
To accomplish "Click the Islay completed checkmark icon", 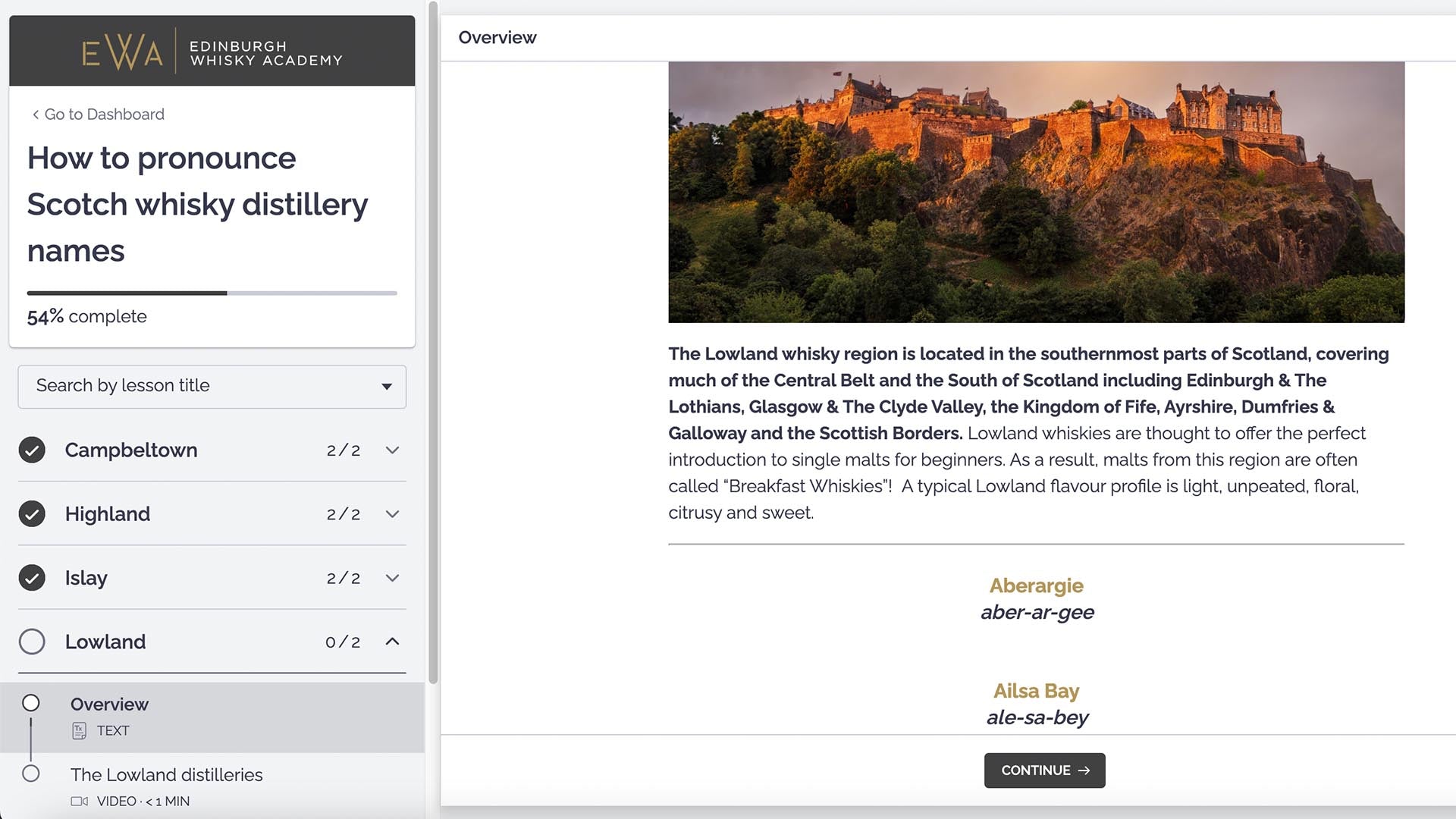I will [32, 578].
